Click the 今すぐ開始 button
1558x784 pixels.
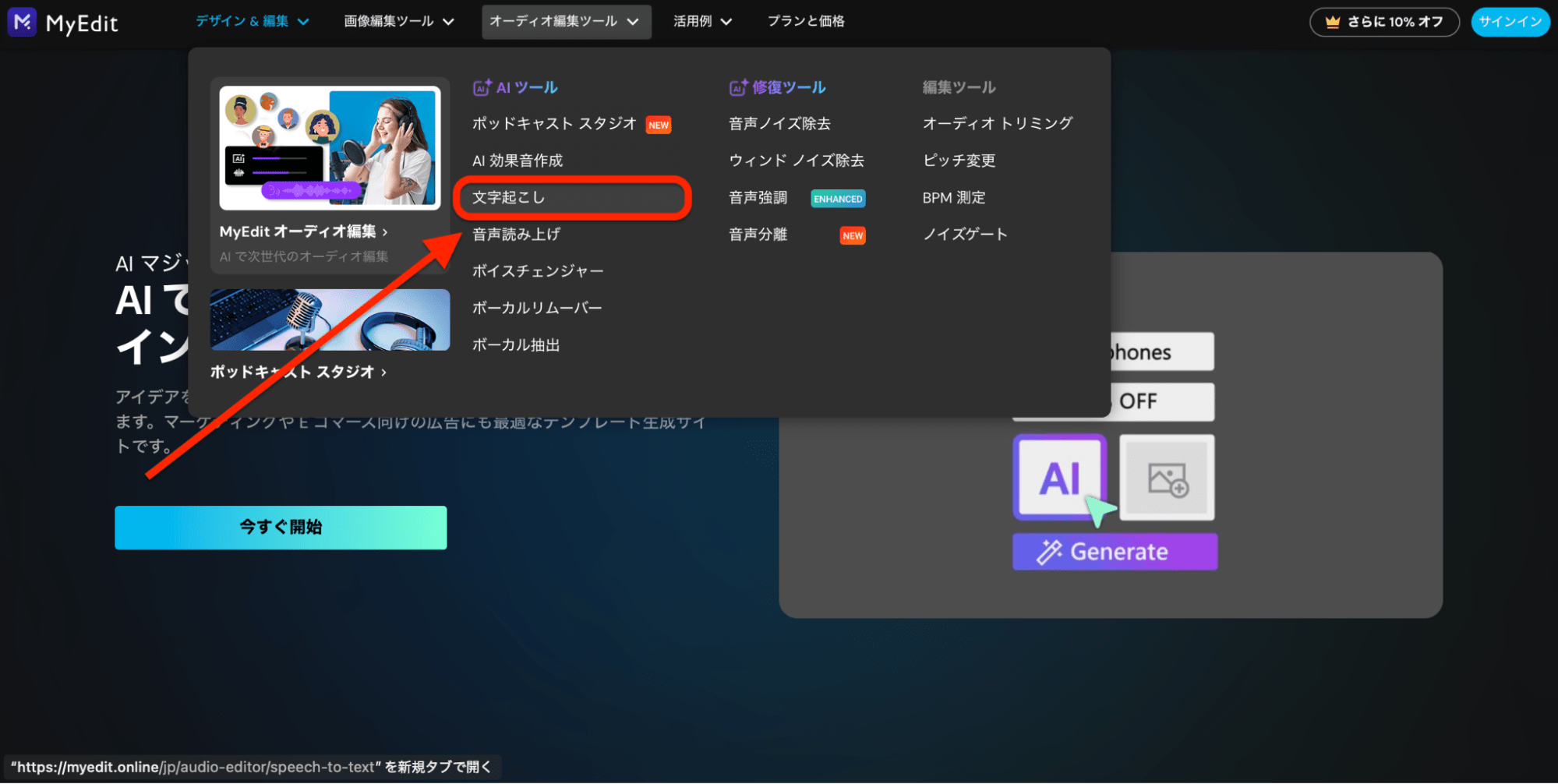click(x=281, y=528)
